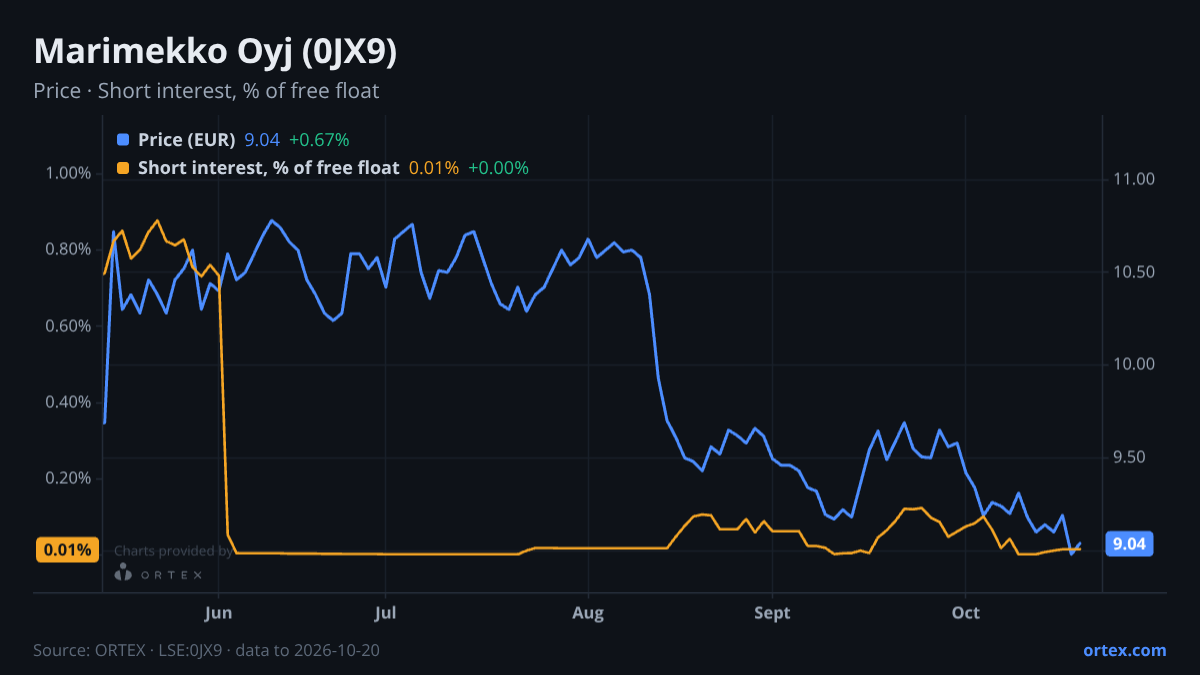This screenshot has height=675, width=1200.
Task: Click the orange 0.01% axis badge
Action: [68, 549]
